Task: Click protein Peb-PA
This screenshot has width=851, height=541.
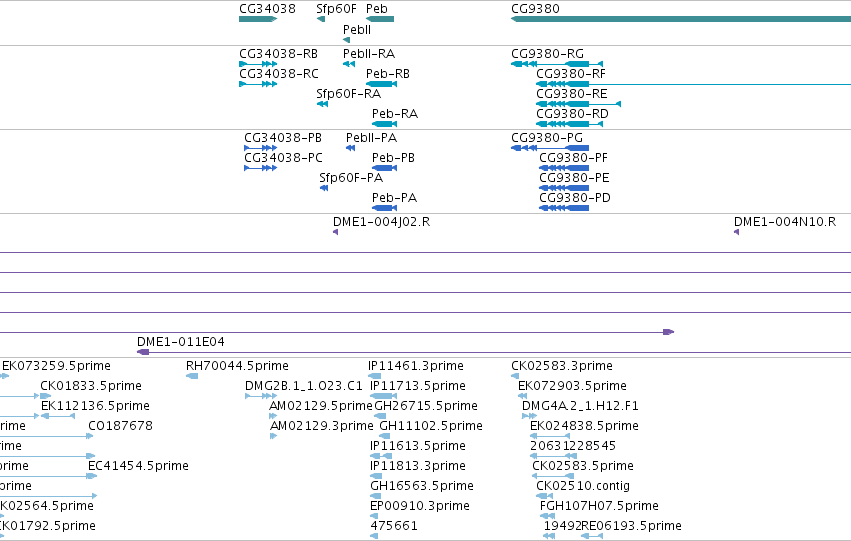Action: tap(384, 208)
